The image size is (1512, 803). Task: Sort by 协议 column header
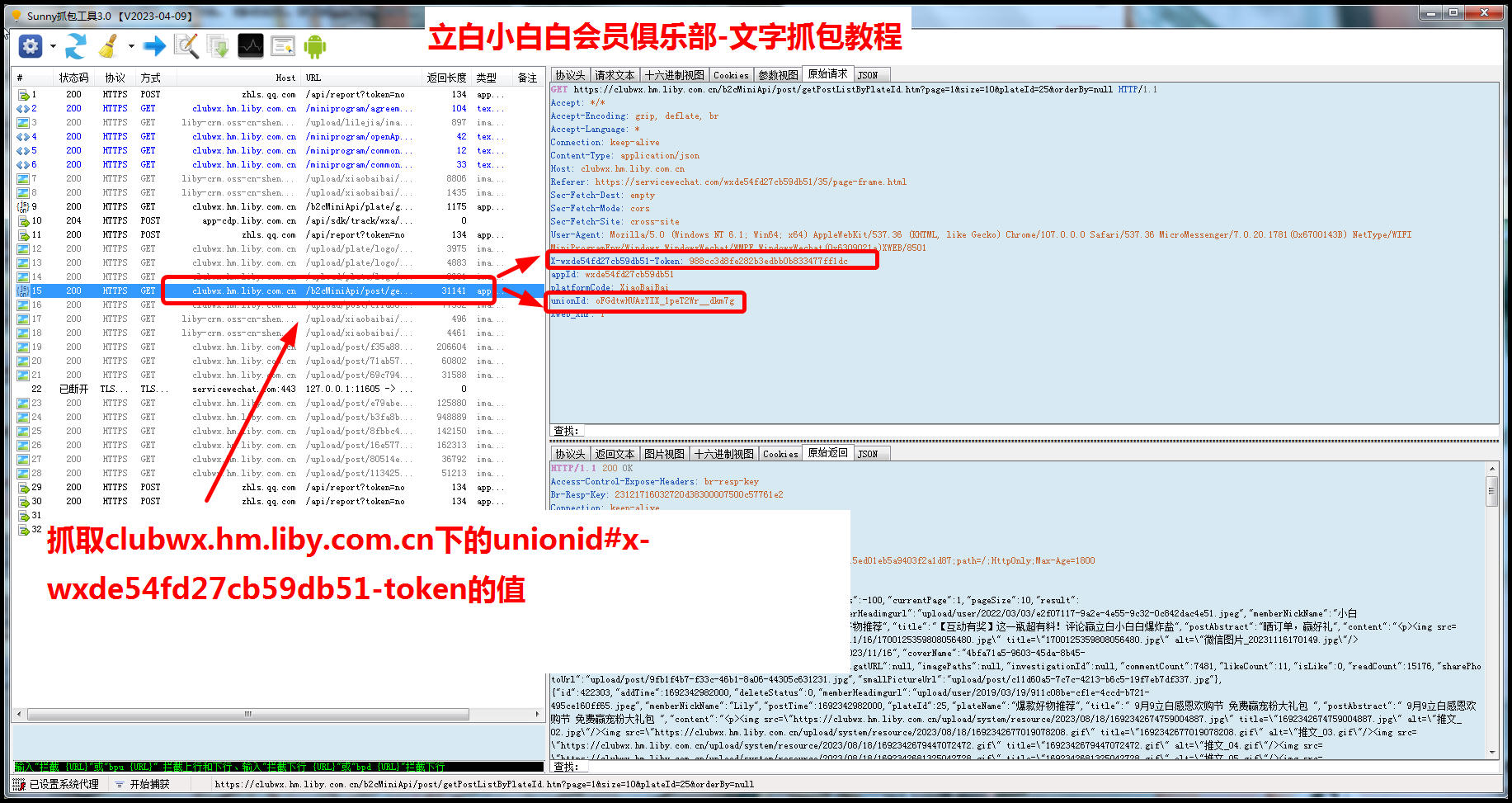point(115,78)
